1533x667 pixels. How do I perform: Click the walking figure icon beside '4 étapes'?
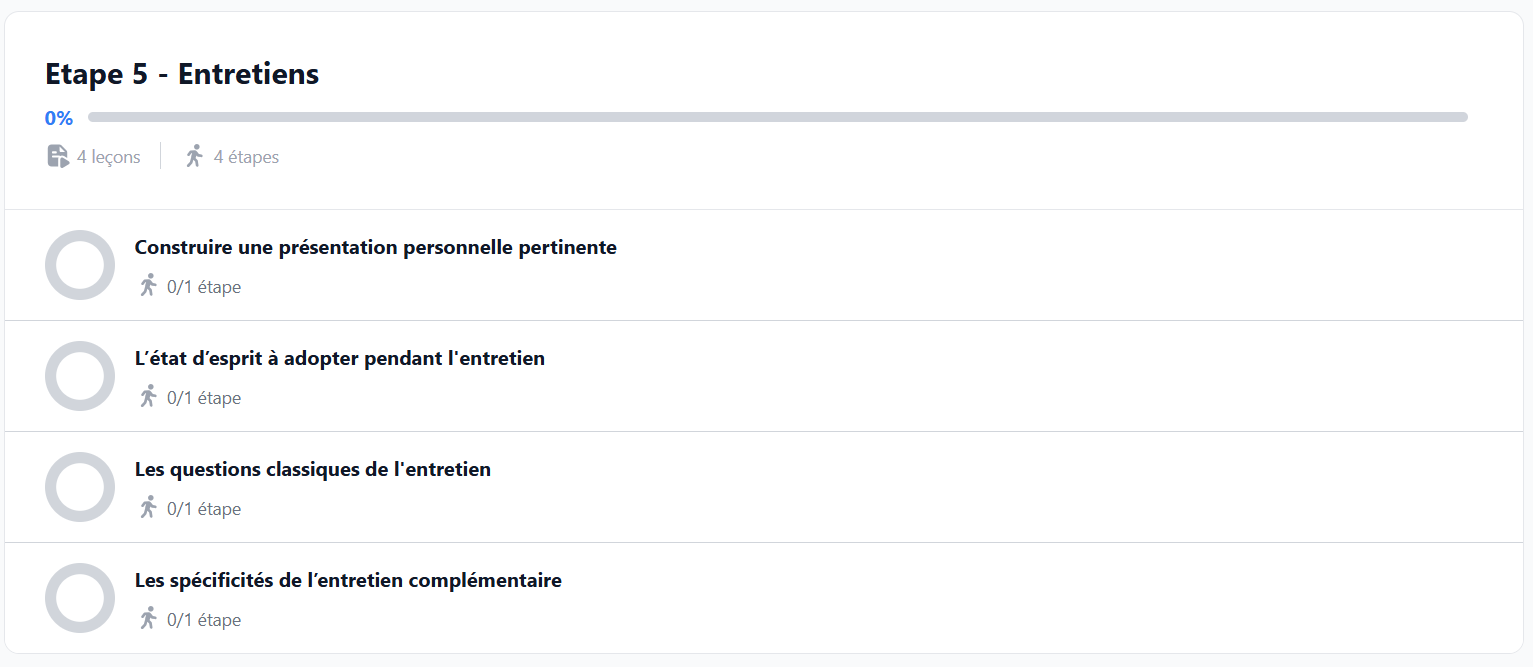pos(194,156)
